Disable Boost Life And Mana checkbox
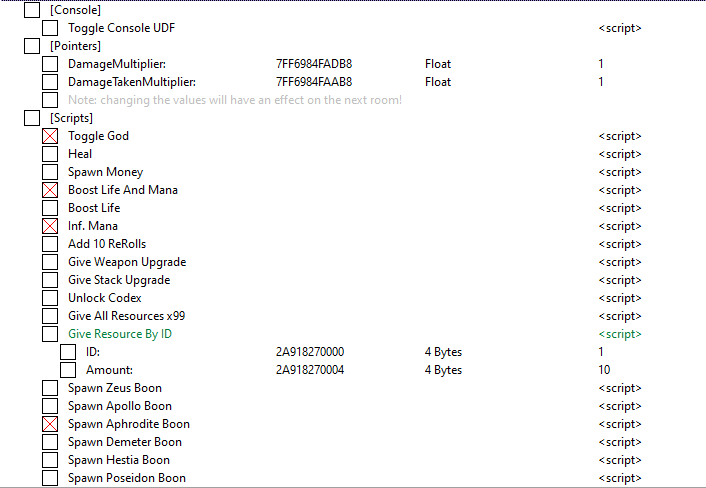706x488 pixels. point(50,190)
